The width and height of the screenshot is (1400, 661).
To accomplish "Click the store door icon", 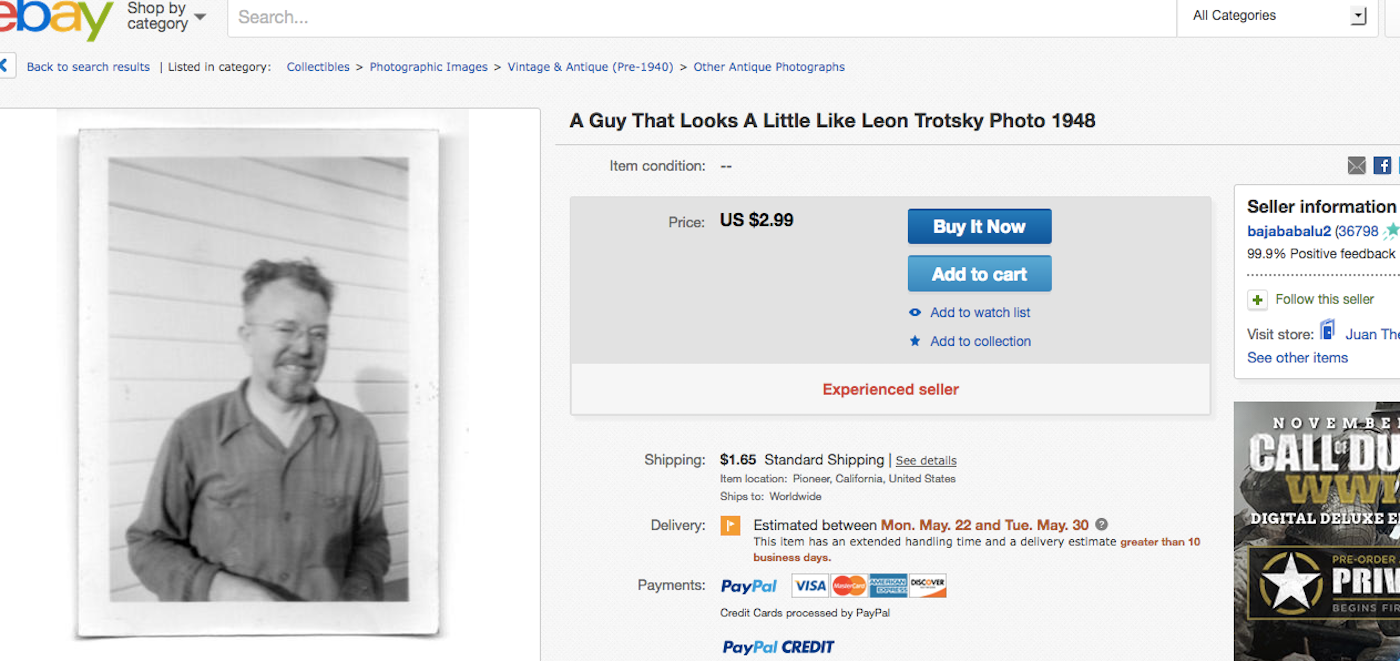I will point(1328,330).
